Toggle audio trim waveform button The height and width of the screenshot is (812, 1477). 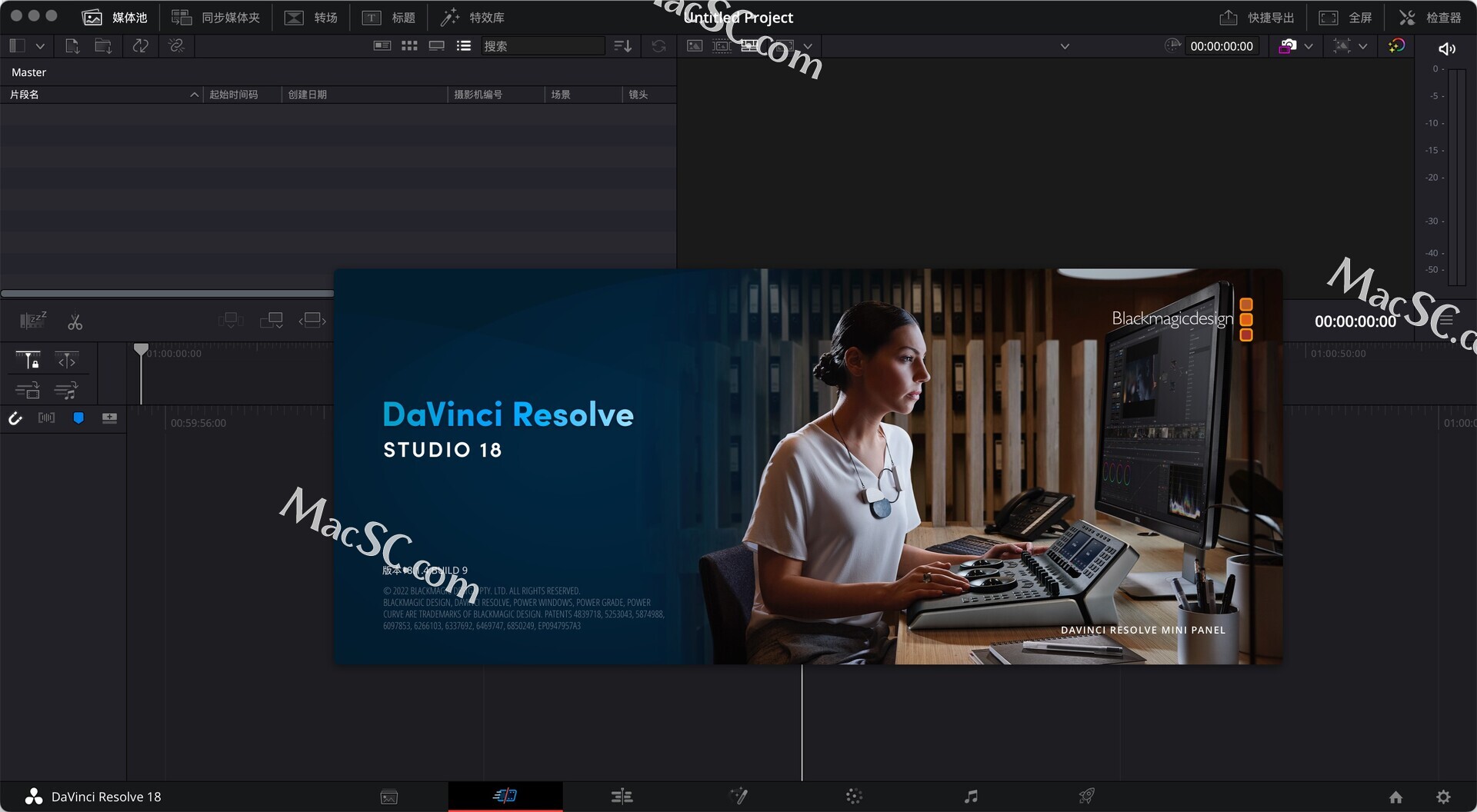pos(47,418)
